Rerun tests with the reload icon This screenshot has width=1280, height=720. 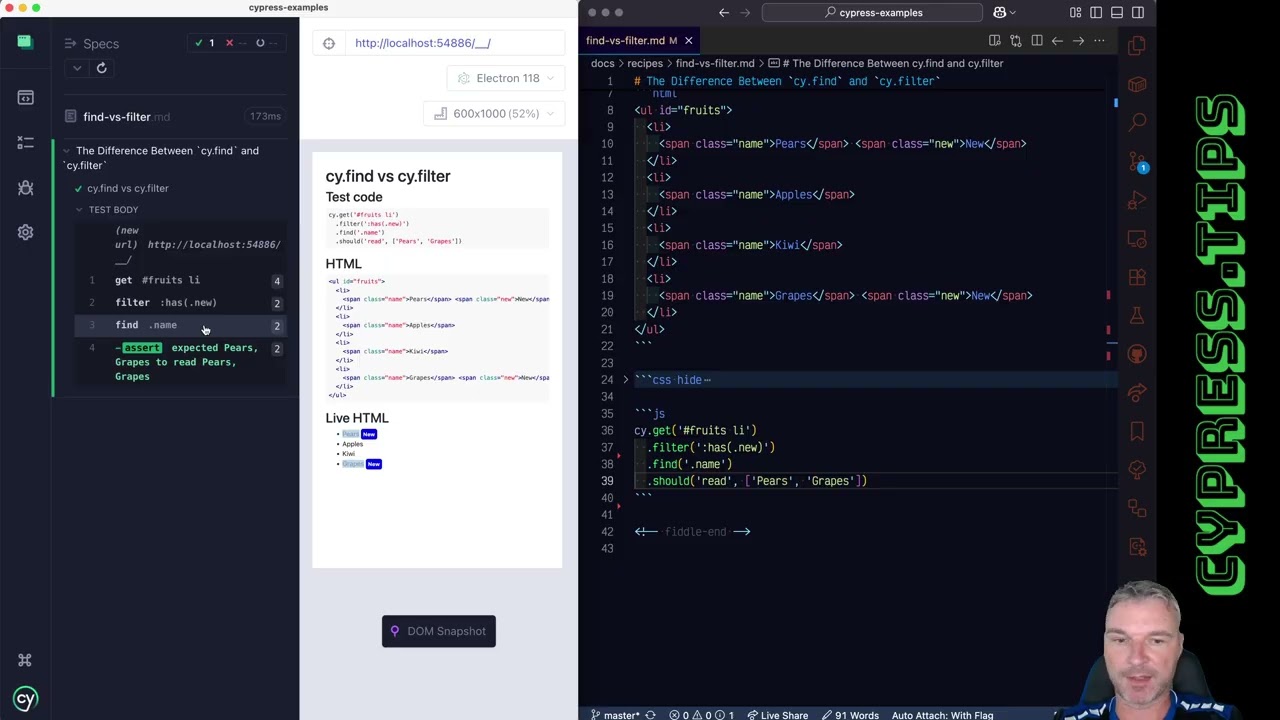coord(101,68)
